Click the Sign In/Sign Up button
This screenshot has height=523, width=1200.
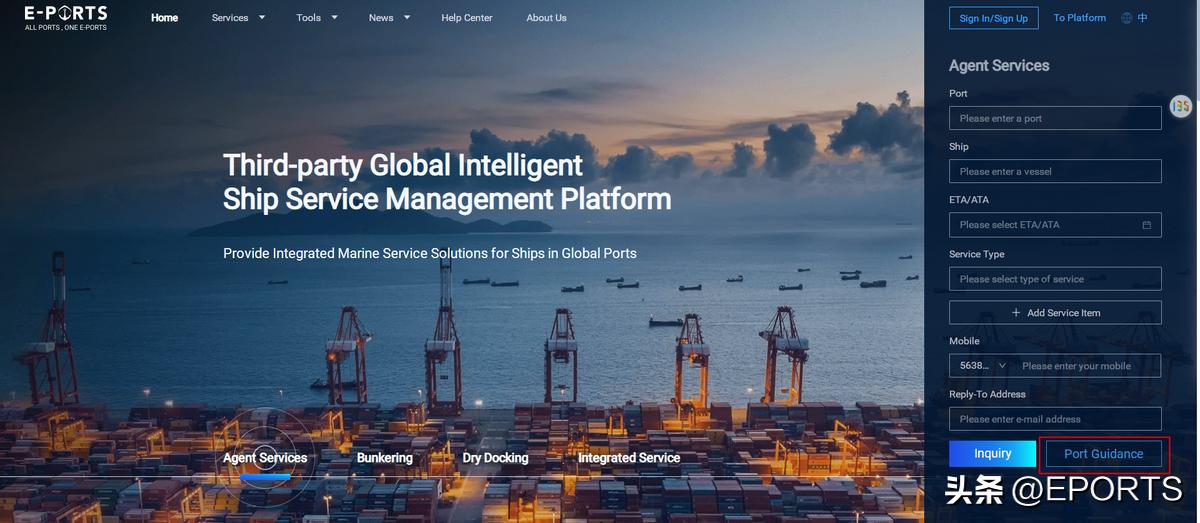(x=994, y=18)
